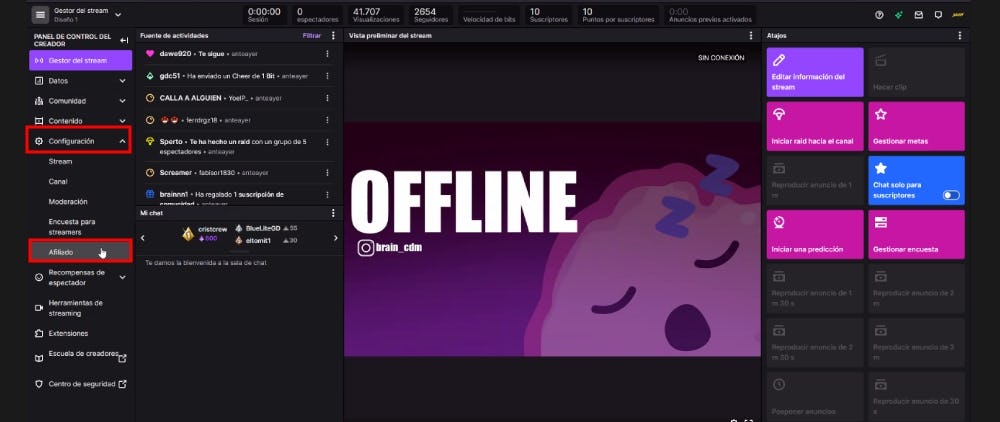This screenshot has height=422, width=1000.
Task: Click the Comunidad people icon
Action: (x=38, y=101)
